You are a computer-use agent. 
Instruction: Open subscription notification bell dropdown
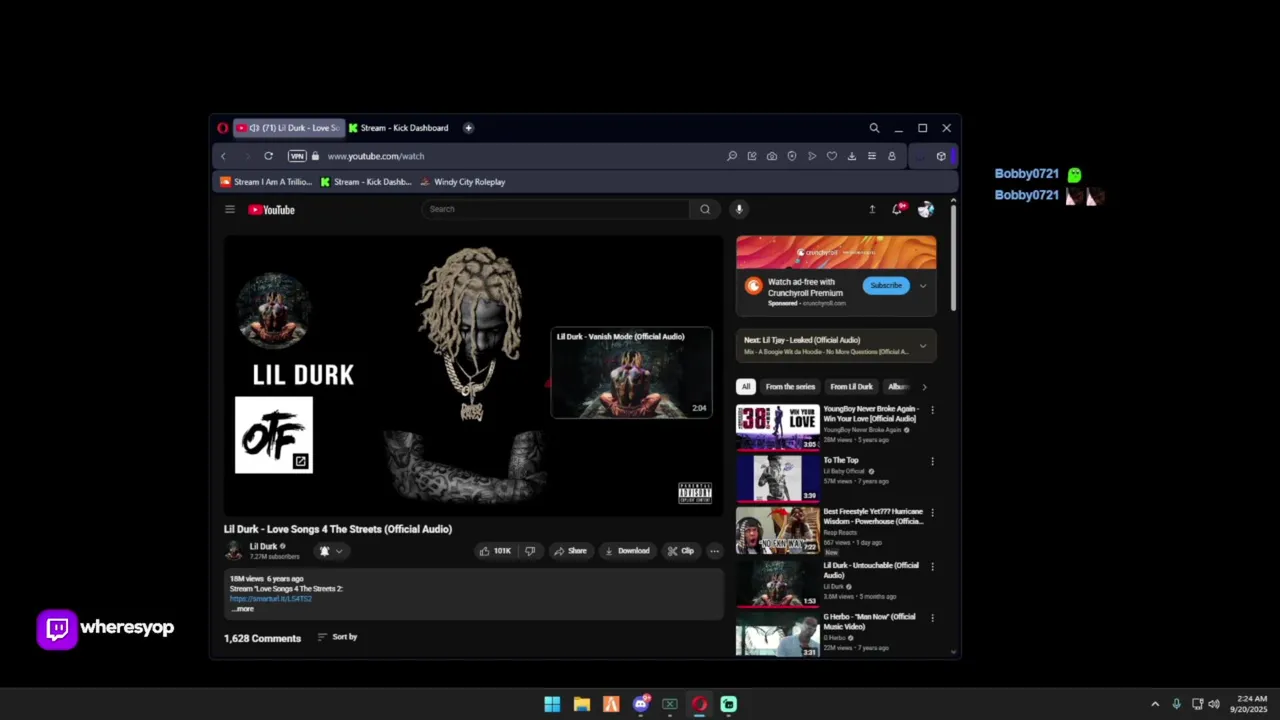coord(331,551)
